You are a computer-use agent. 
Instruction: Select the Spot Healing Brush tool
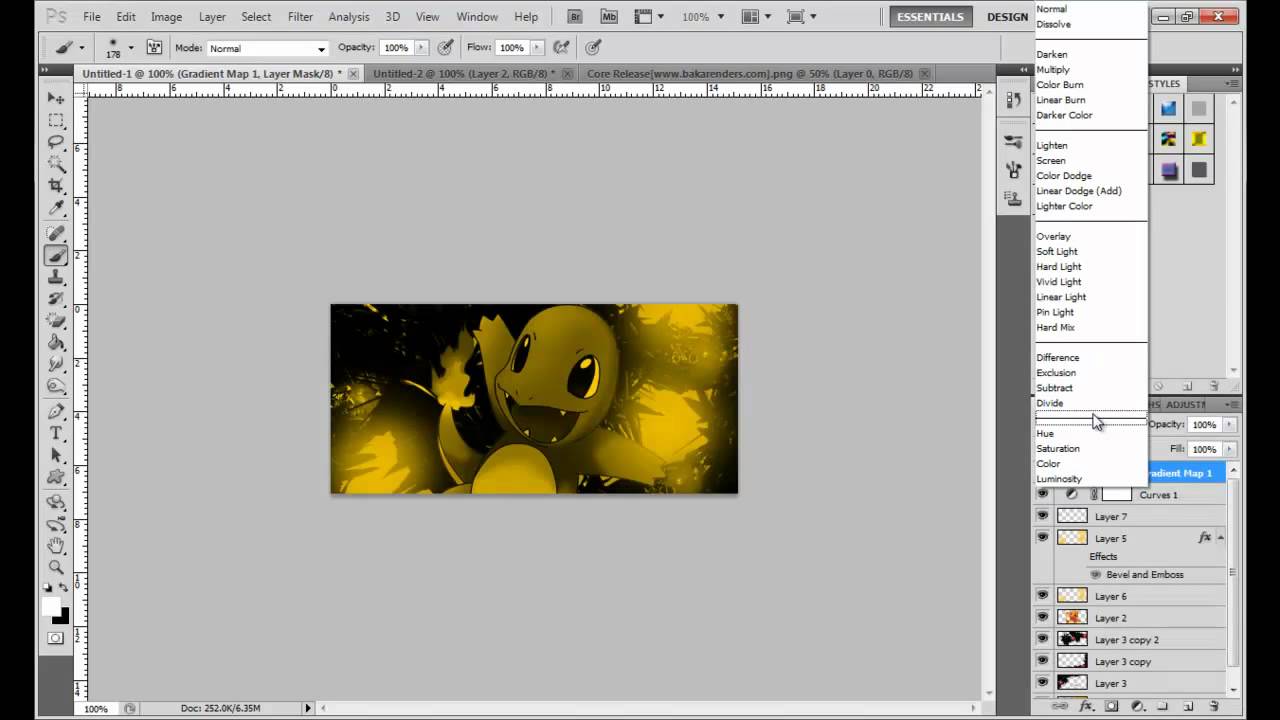coord(56,233)
